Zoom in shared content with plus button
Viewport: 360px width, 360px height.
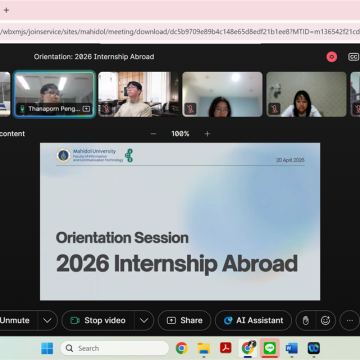(207, 134)
